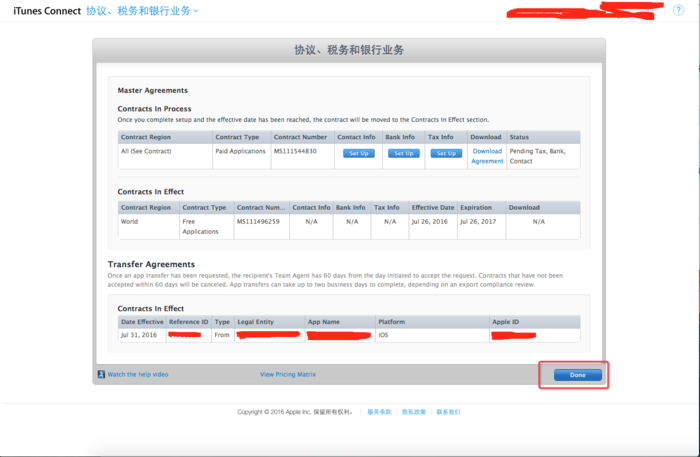700x457 pixels.
Task: Click the help question mark icon
Action: click(678, 10)
